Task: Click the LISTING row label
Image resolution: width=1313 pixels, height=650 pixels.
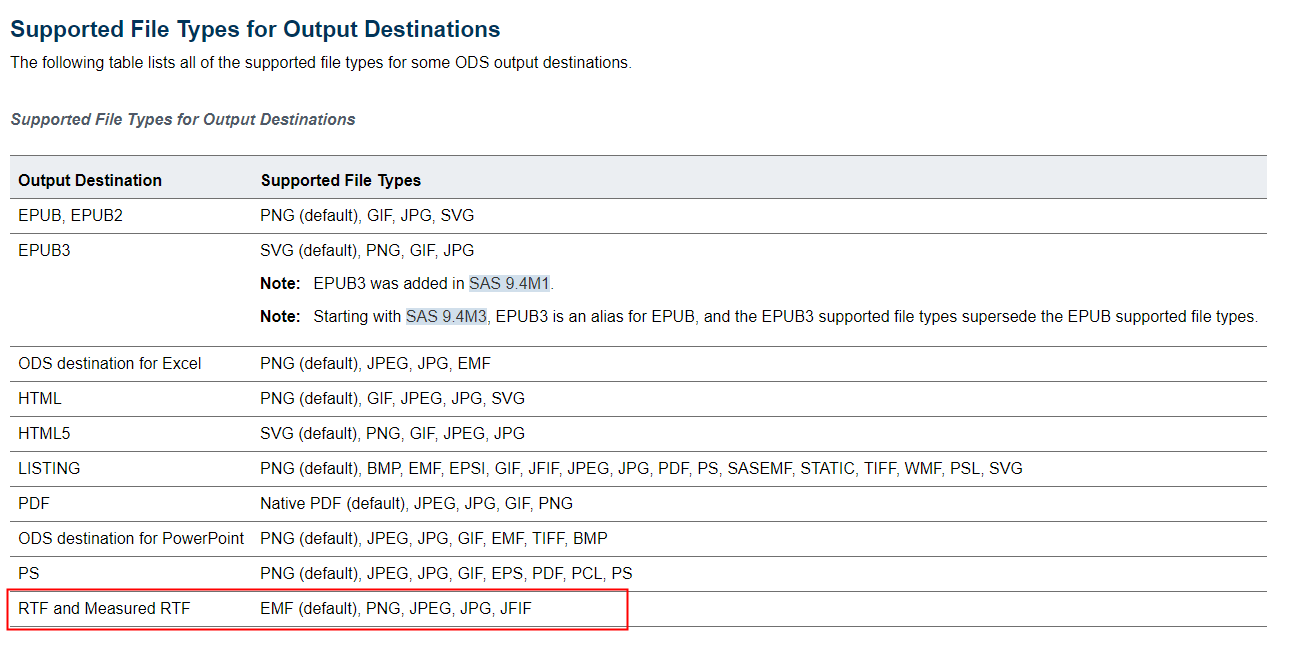Action: [49, 468]
